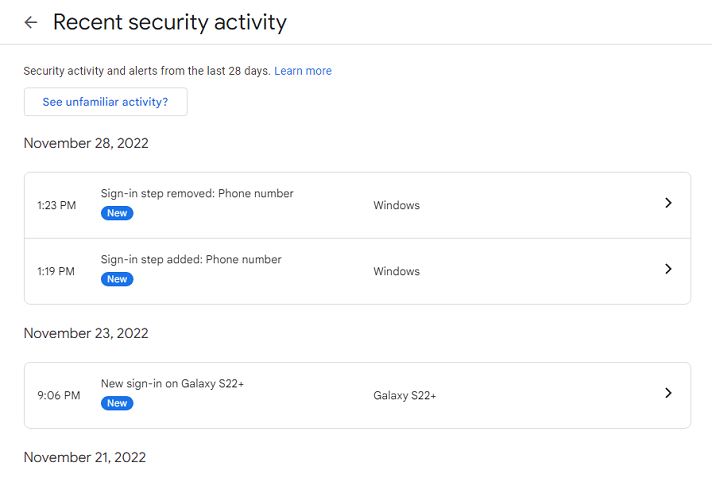Click the 1:19 PM timestamp

(56, 271)
